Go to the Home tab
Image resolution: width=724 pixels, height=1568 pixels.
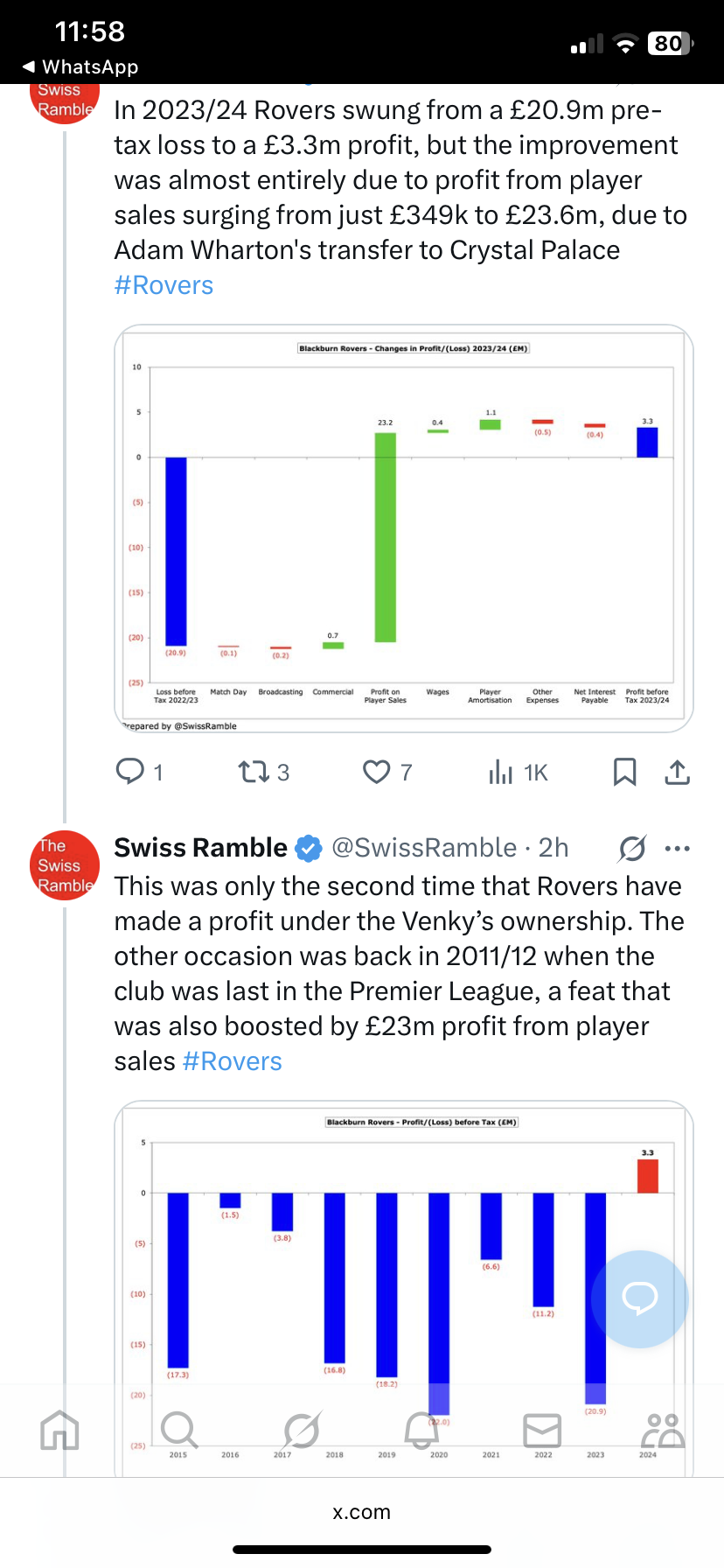coord(59,1431)
